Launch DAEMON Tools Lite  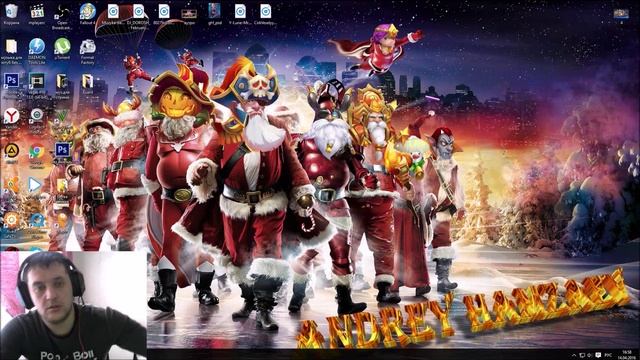coord(37,51)
